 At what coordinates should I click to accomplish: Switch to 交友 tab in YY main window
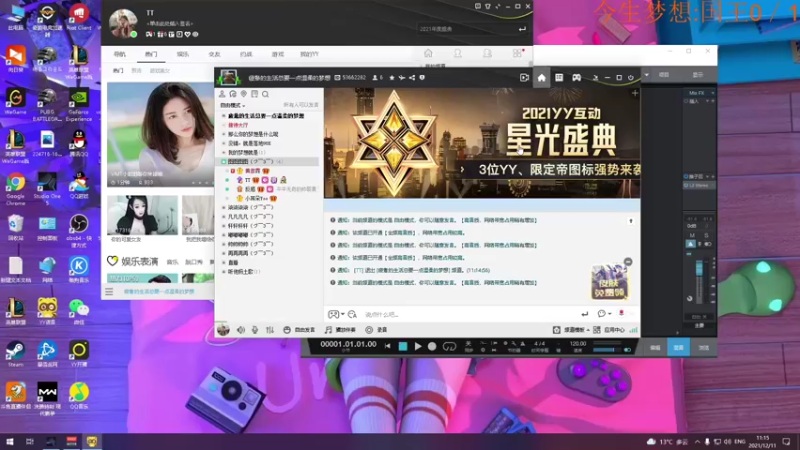click(214, 54)
